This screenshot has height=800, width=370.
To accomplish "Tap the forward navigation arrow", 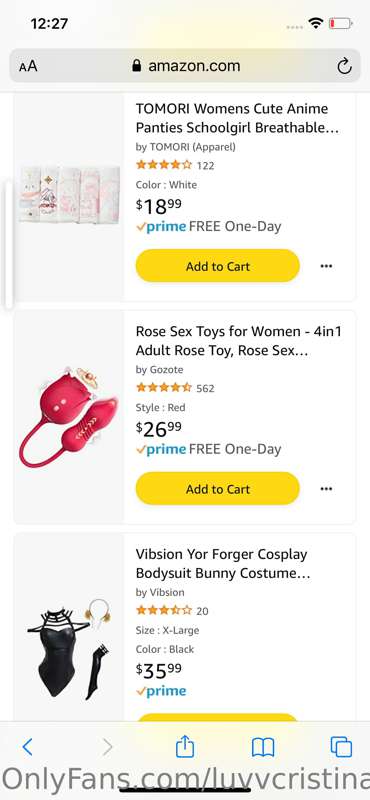I will pyautogui.click(x=107, y=747).
